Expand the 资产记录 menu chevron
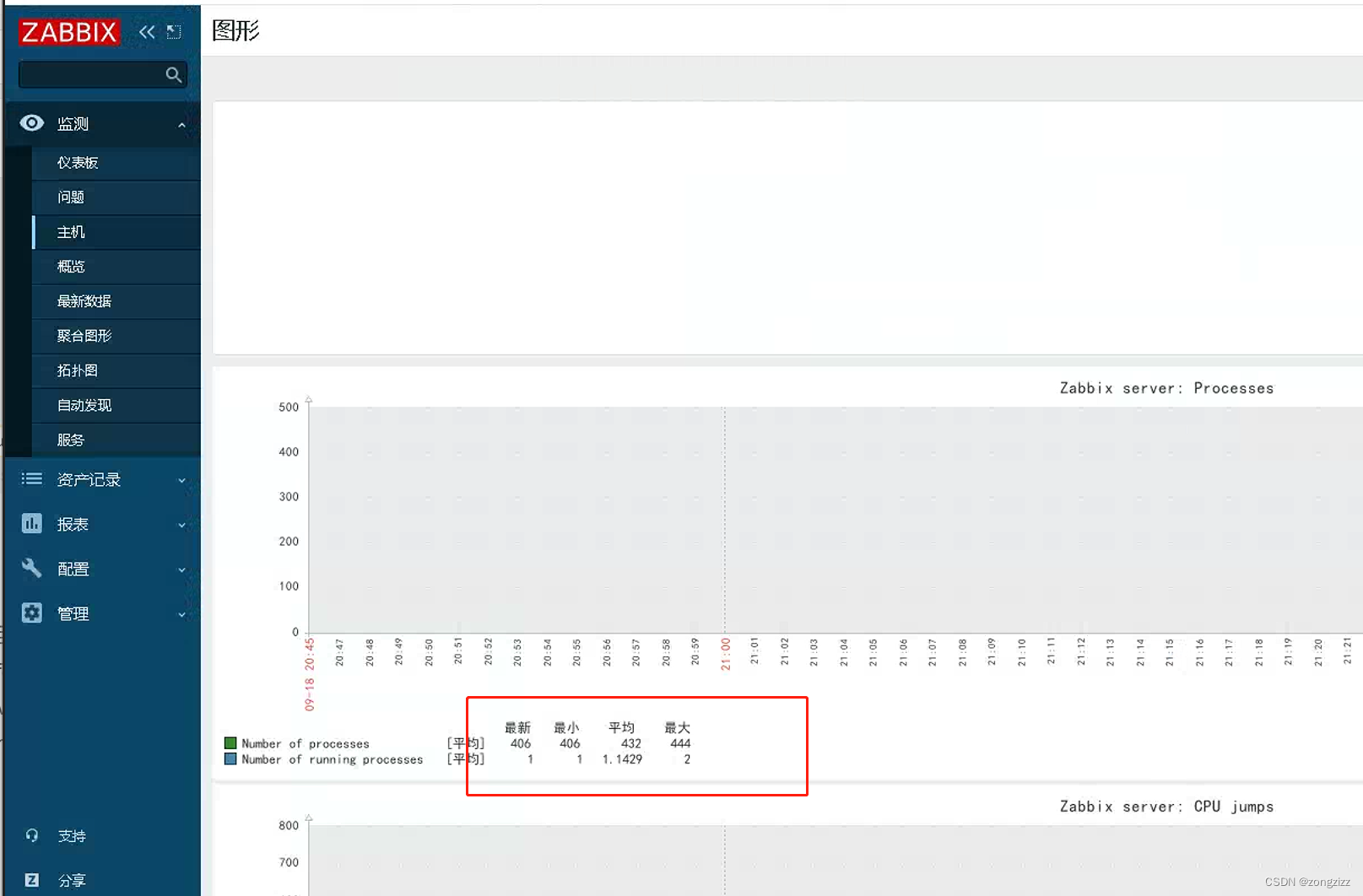This screenshot has width=1363, height=896. 181,480
